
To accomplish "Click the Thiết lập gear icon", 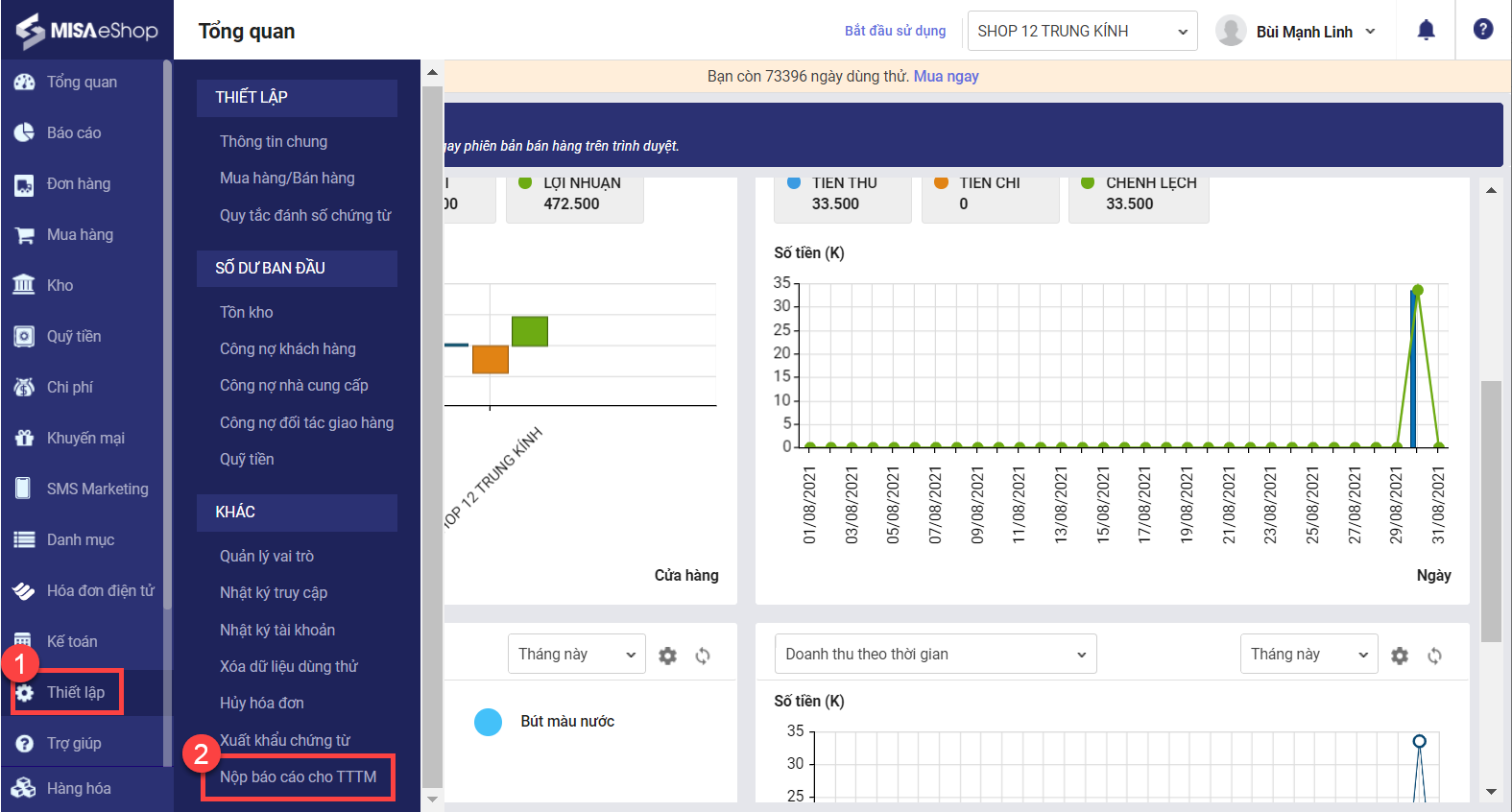I will (x=25, y=693).
